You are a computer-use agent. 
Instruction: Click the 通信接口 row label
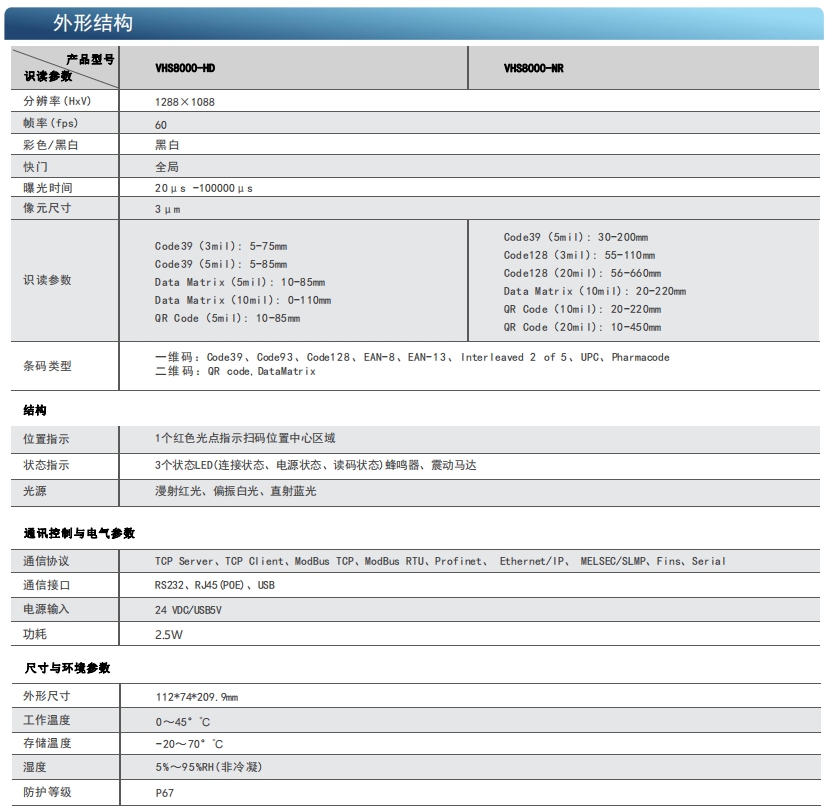[46, 585]
